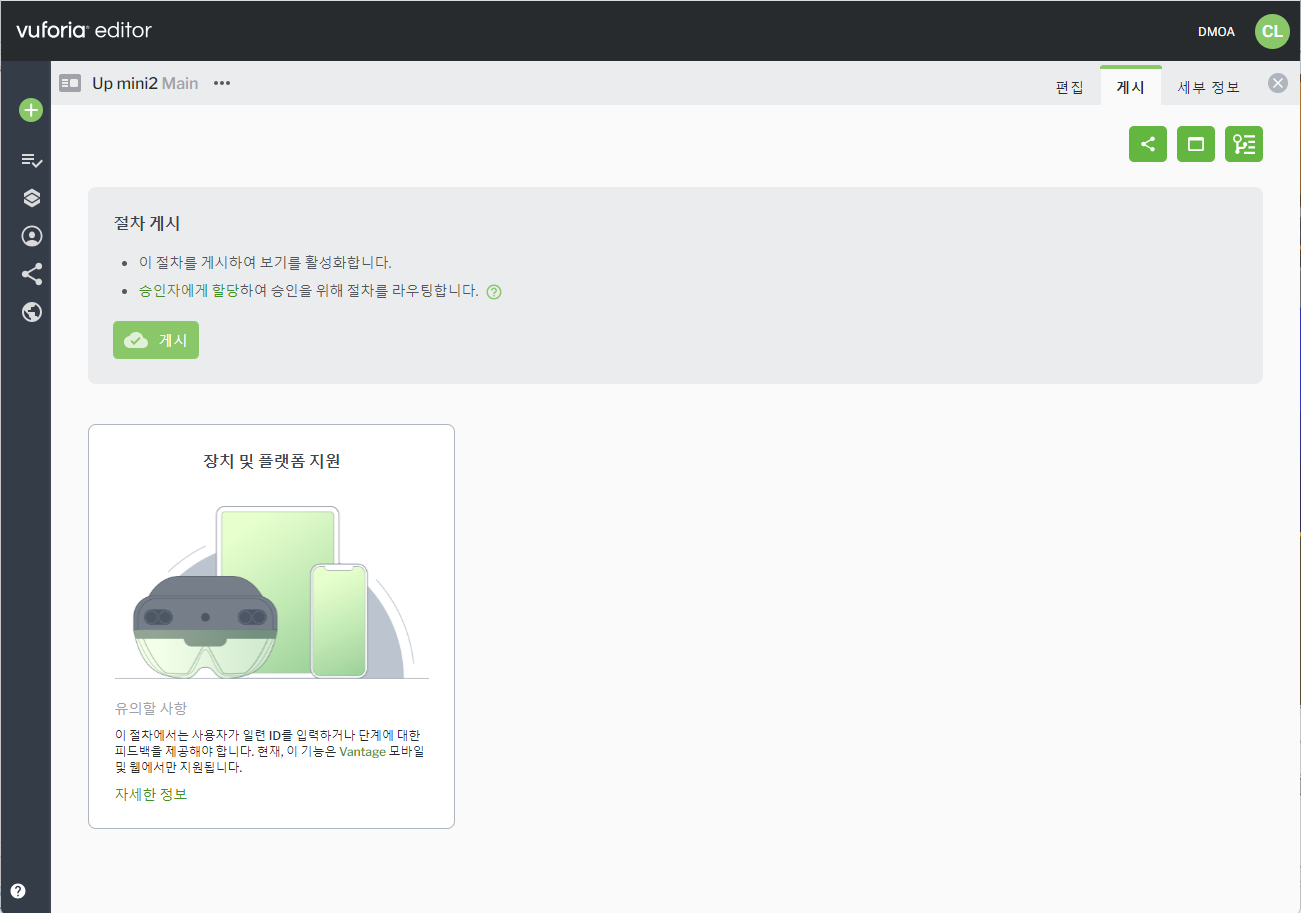Click the green window preview button

tap(1195, 144)
